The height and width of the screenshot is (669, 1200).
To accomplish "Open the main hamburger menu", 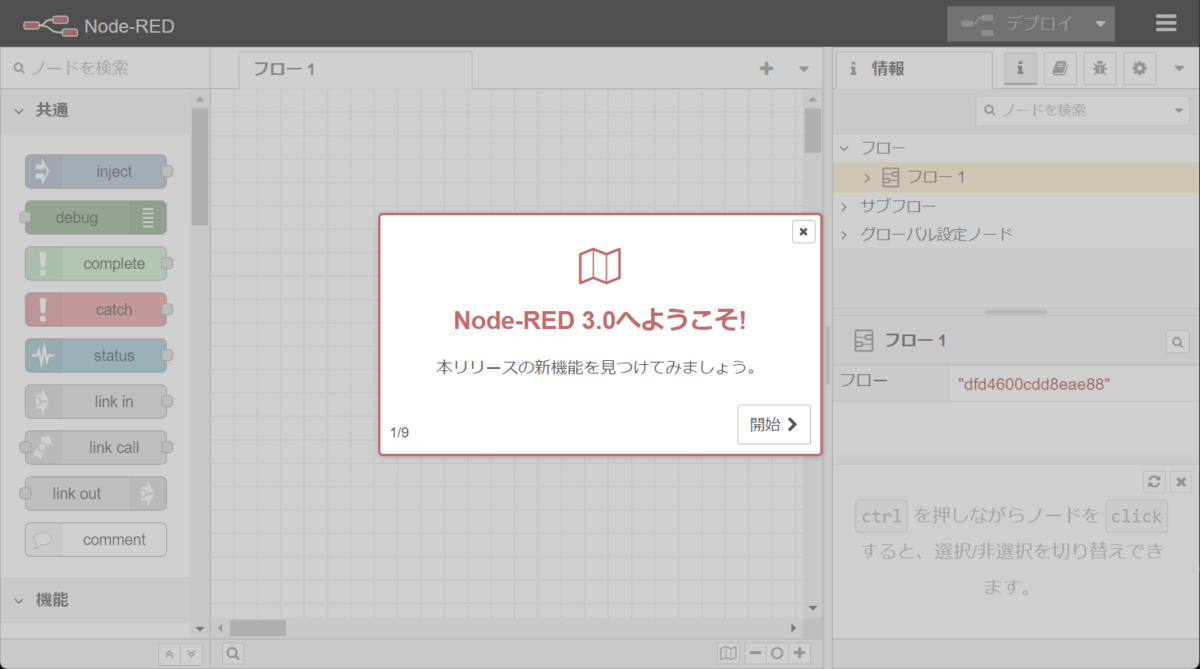I will click(1166, 24).
